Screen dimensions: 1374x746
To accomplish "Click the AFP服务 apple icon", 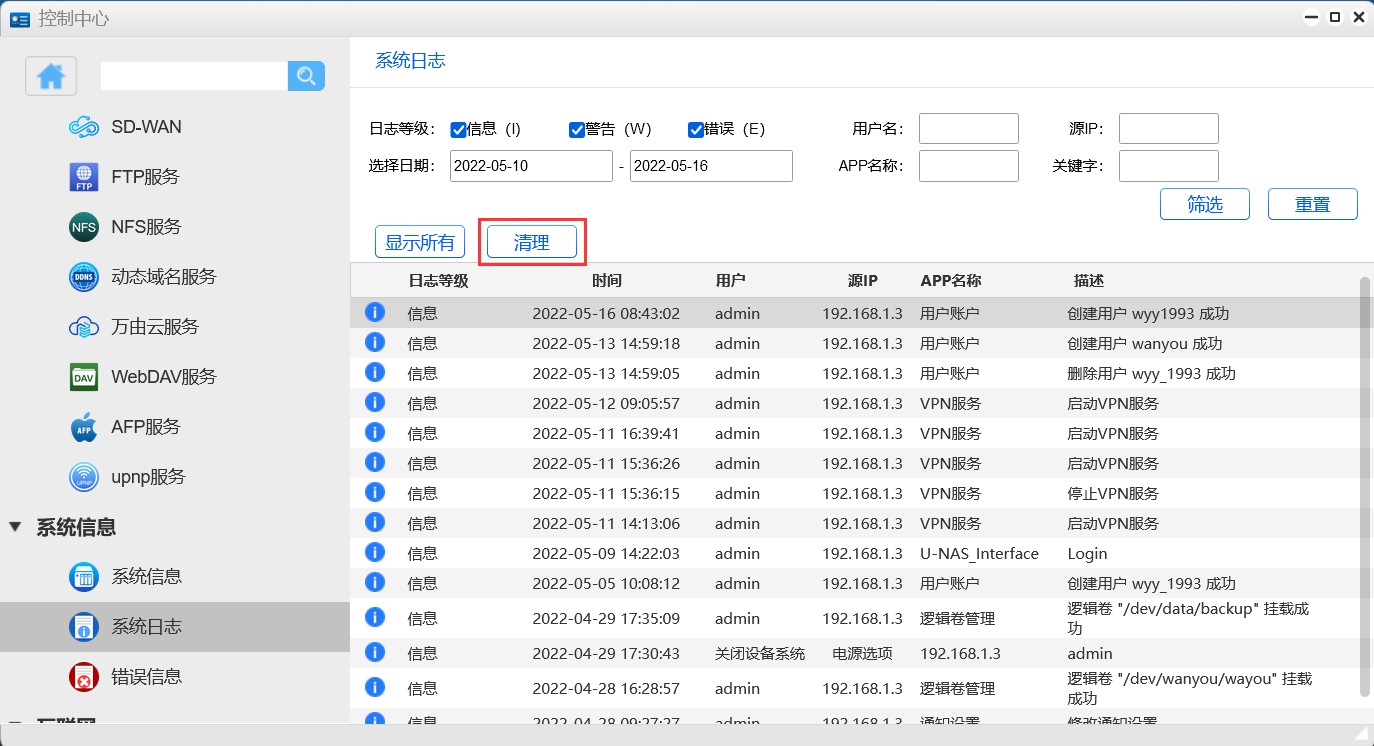I will tap(84, 427).
